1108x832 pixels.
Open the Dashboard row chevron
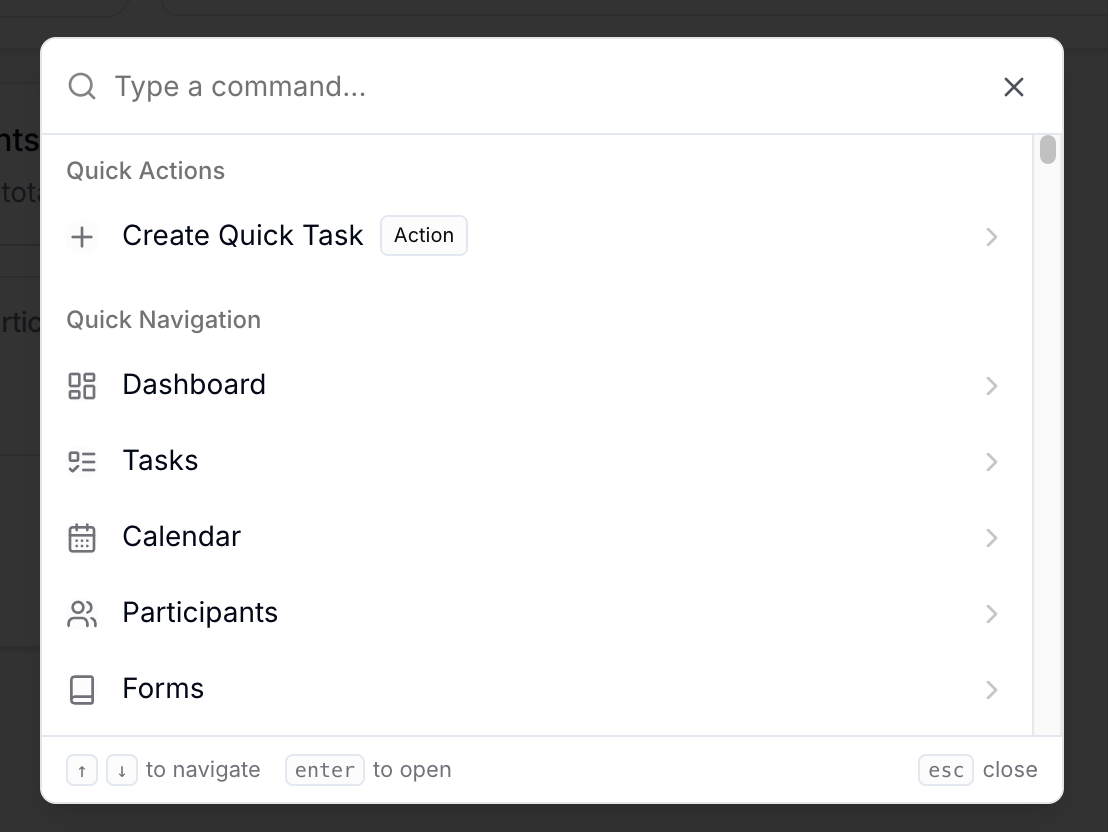[992, 386]
